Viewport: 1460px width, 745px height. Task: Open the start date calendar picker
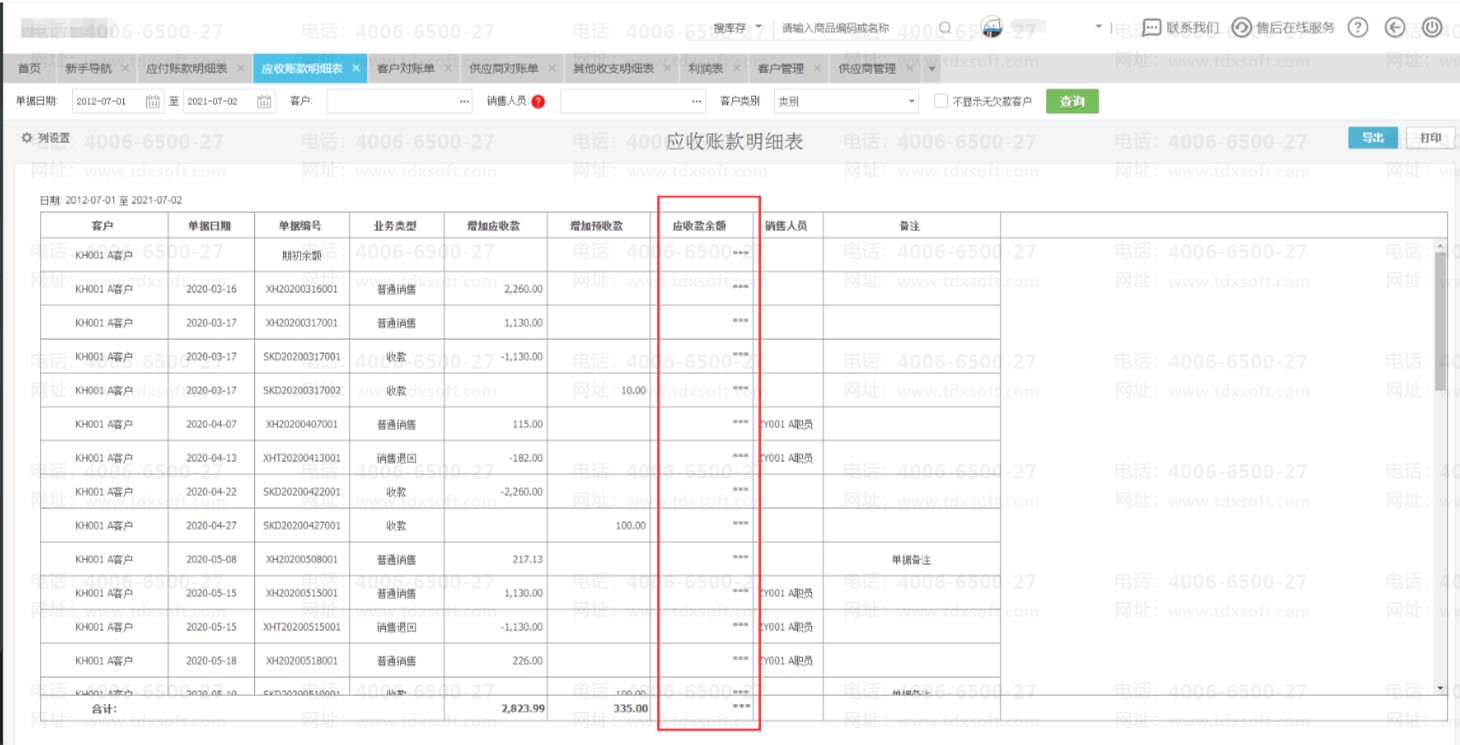pyautogui.click(x=153, y=102)
